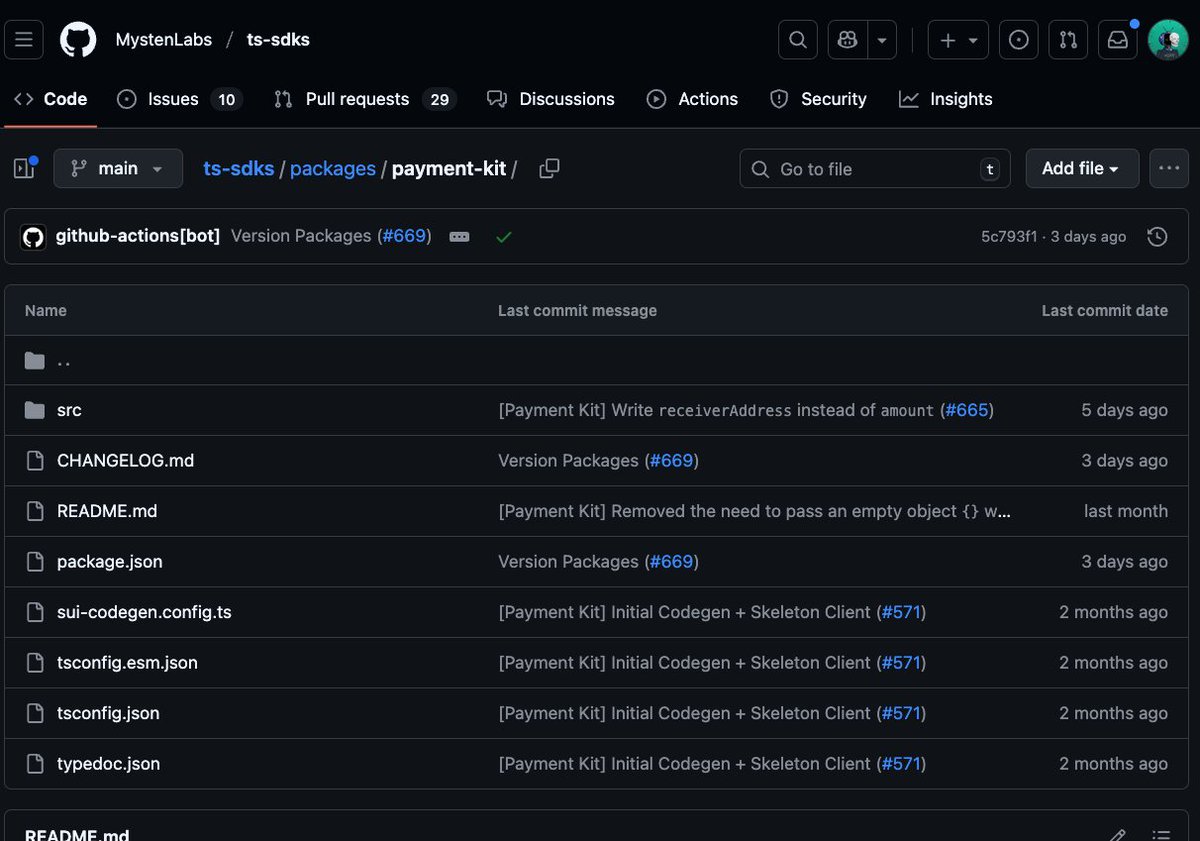Open the tsconfig.esm.json file
Viewport: 1200px width, 841px height.
point(127,663)
